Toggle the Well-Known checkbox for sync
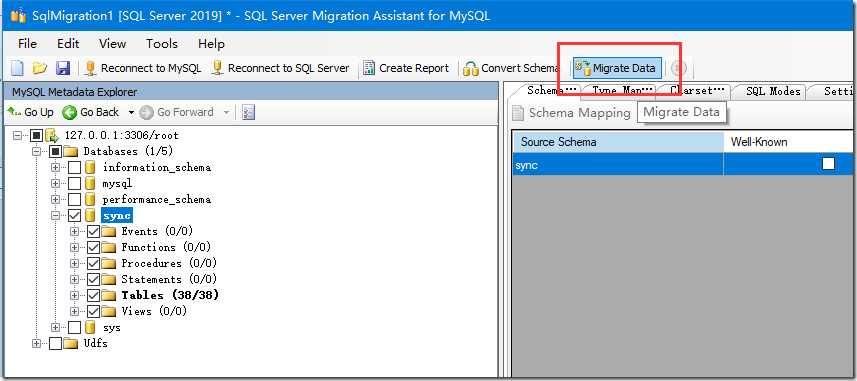The height and width of the screenshot is (381, 857). click(x=829, y=164)
